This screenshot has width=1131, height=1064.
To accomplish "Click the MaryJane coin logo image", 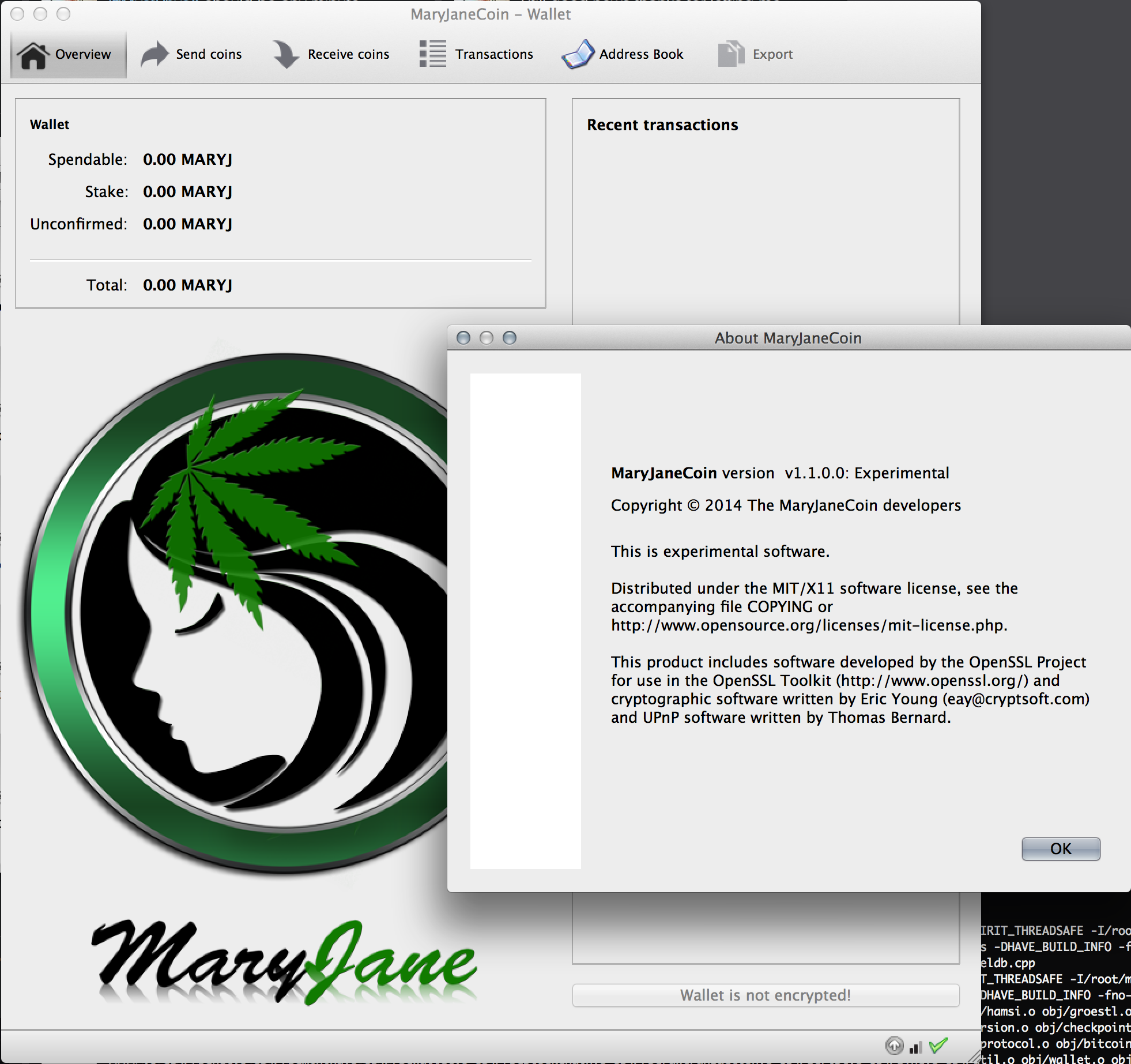I will click(236, 612).
